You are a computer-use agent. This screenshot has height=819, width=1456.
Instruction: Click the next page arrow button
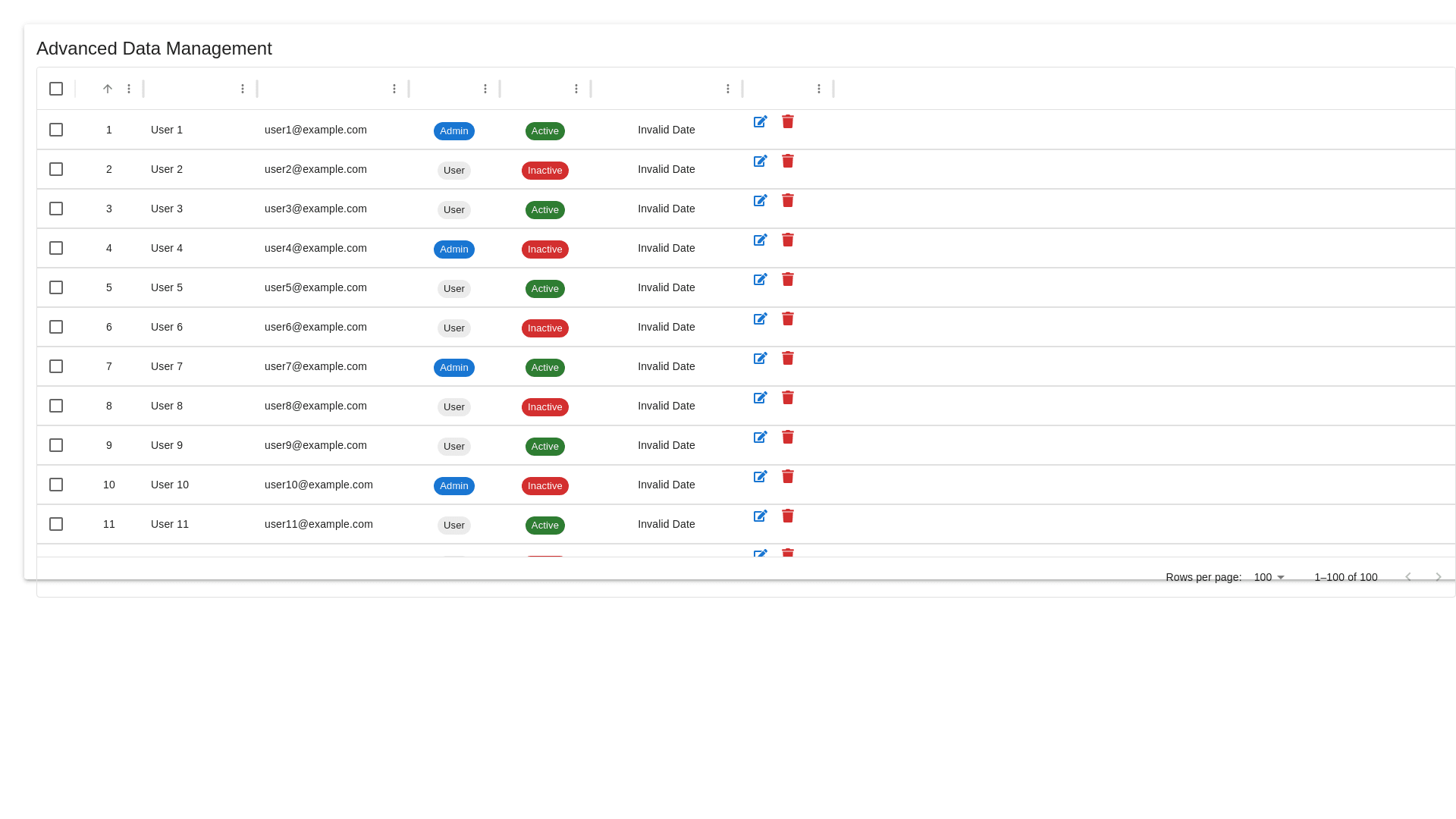[x=1439, y=577]
